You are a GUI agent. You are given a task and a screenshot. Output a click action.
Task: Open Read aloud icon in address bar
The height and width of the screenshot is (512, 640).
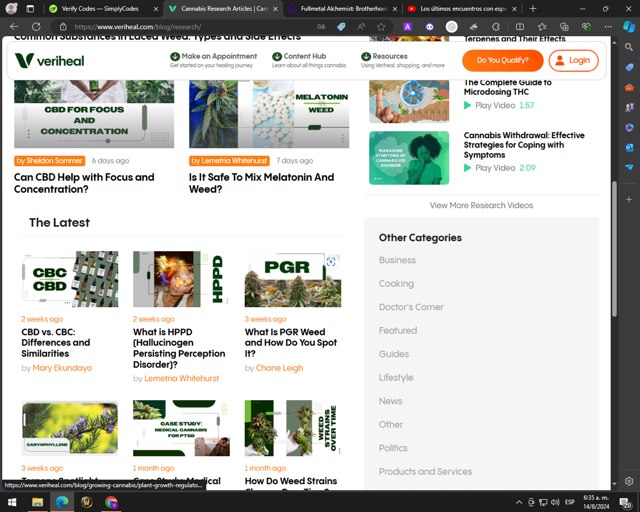361,27
